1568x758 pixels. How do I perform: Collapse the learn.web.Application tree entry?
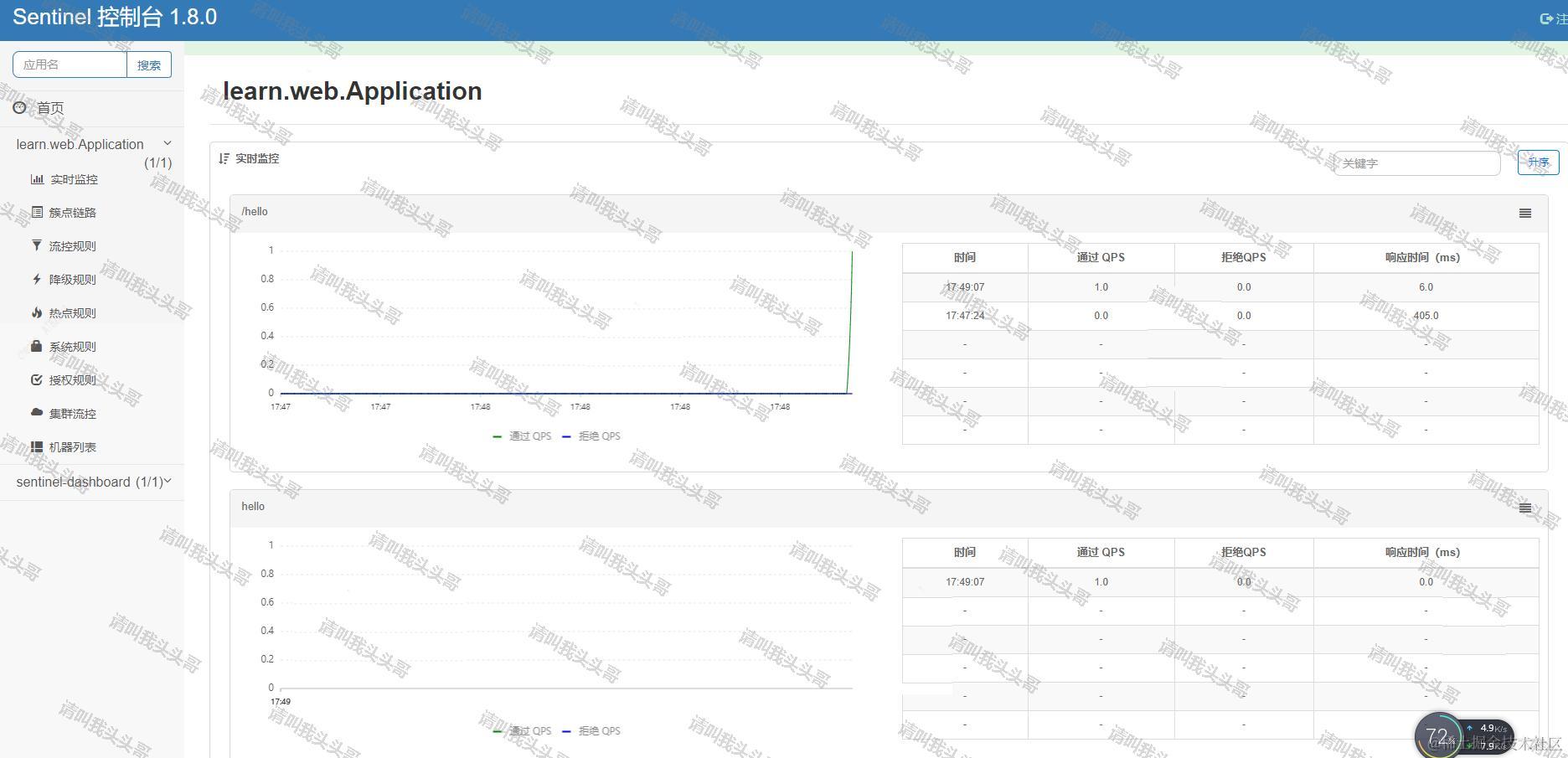click(167, 142)
